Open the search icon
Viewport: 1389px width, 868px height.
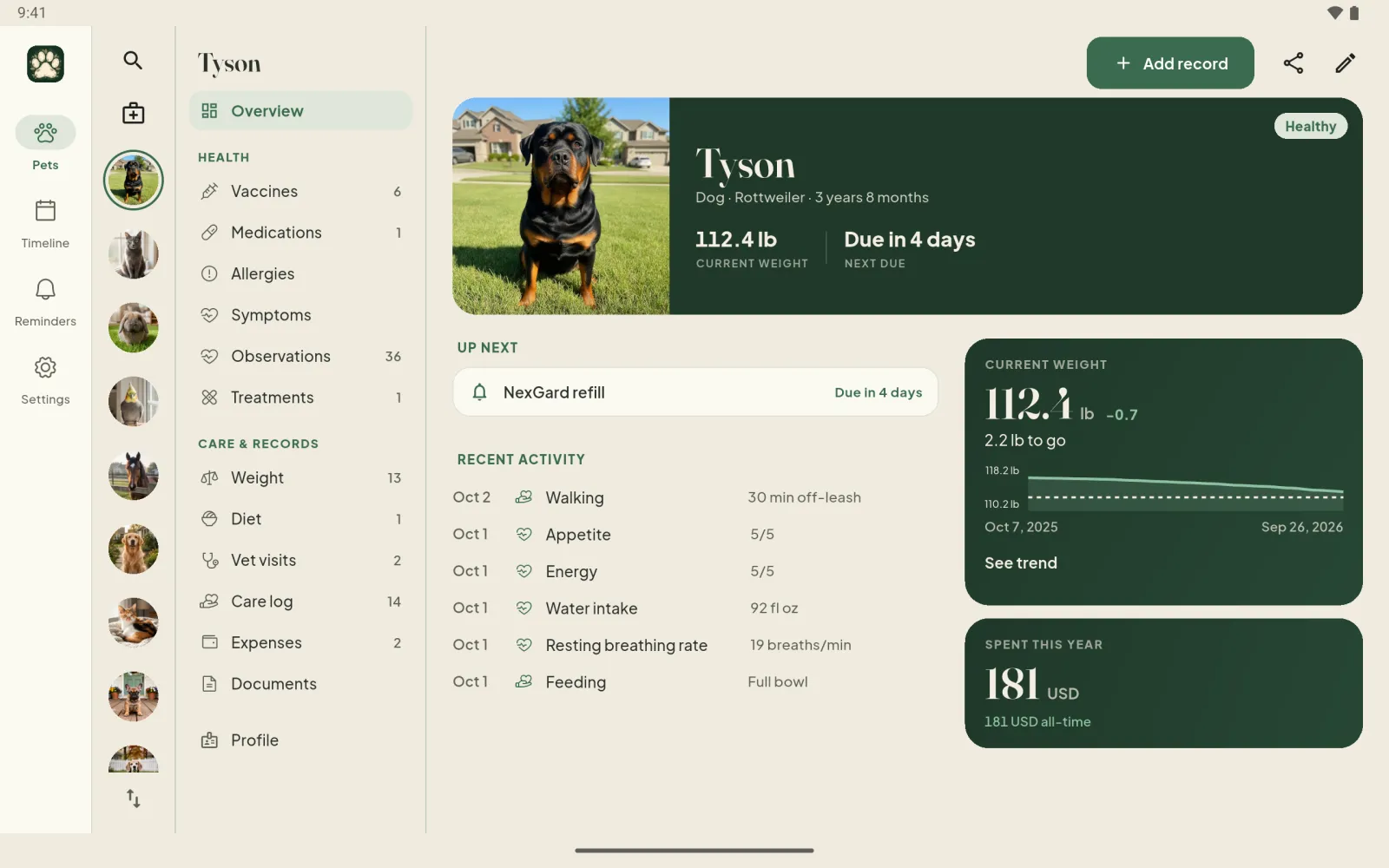(133, 60)
